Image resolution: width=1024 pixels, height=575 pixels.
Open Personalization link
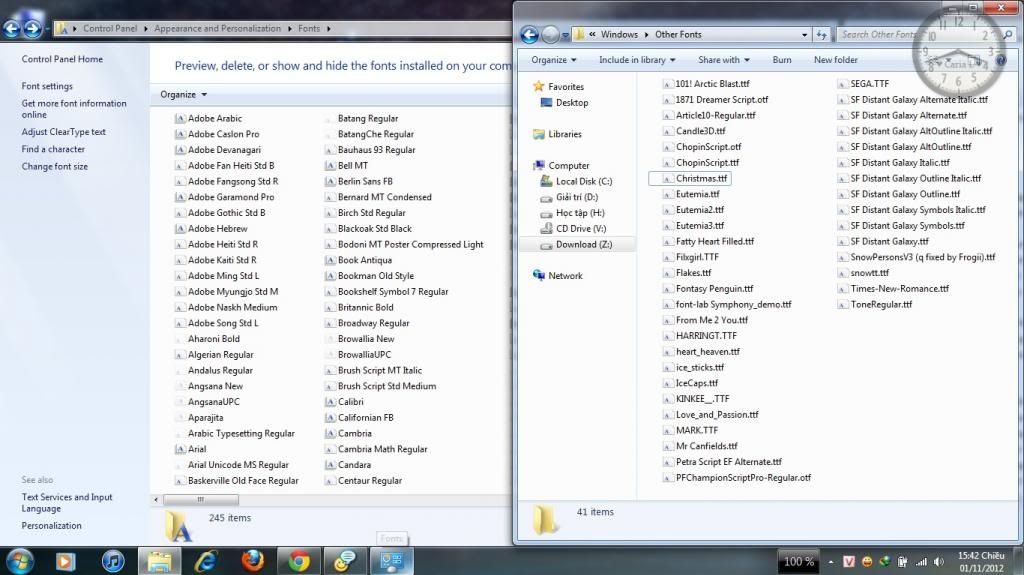click(52, 525)
